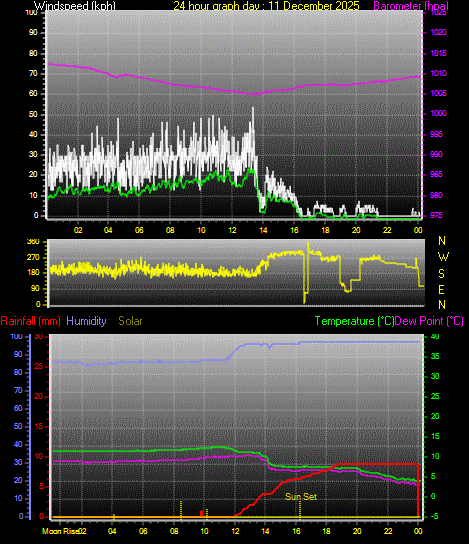Viewport: 469px width, 544px height.
Task: Click the 180 wind direction axis value
Action: tap(33, 273)
